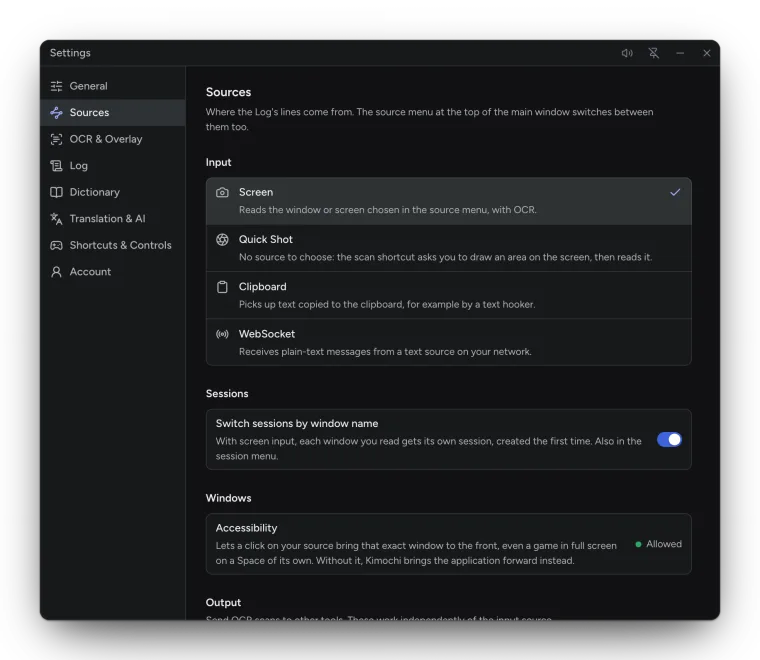
Task: Open the Dictionary settings page
Action: (113, 192)
